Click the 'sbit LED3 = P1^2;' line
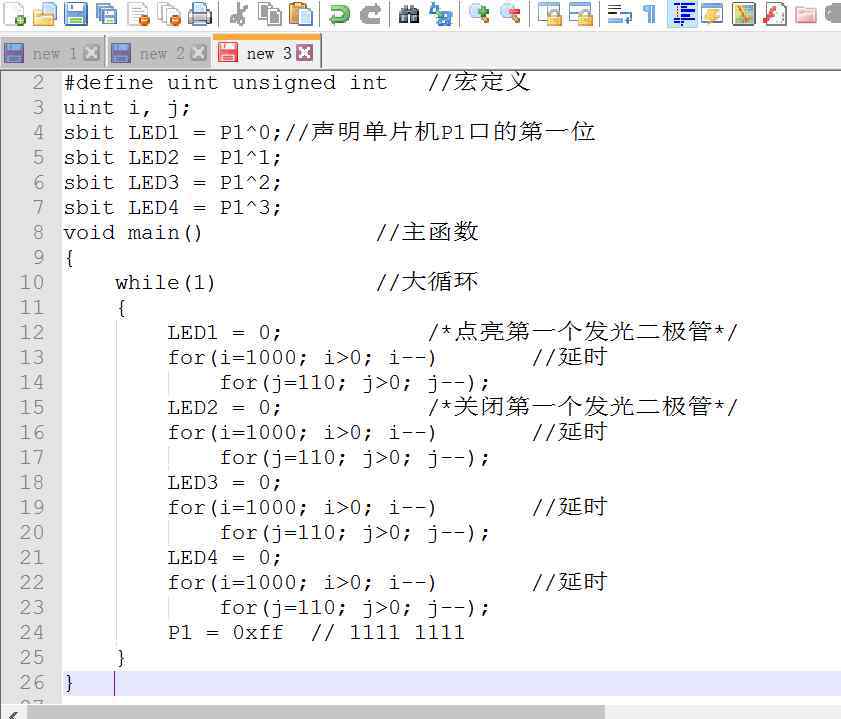 [172, 183]
